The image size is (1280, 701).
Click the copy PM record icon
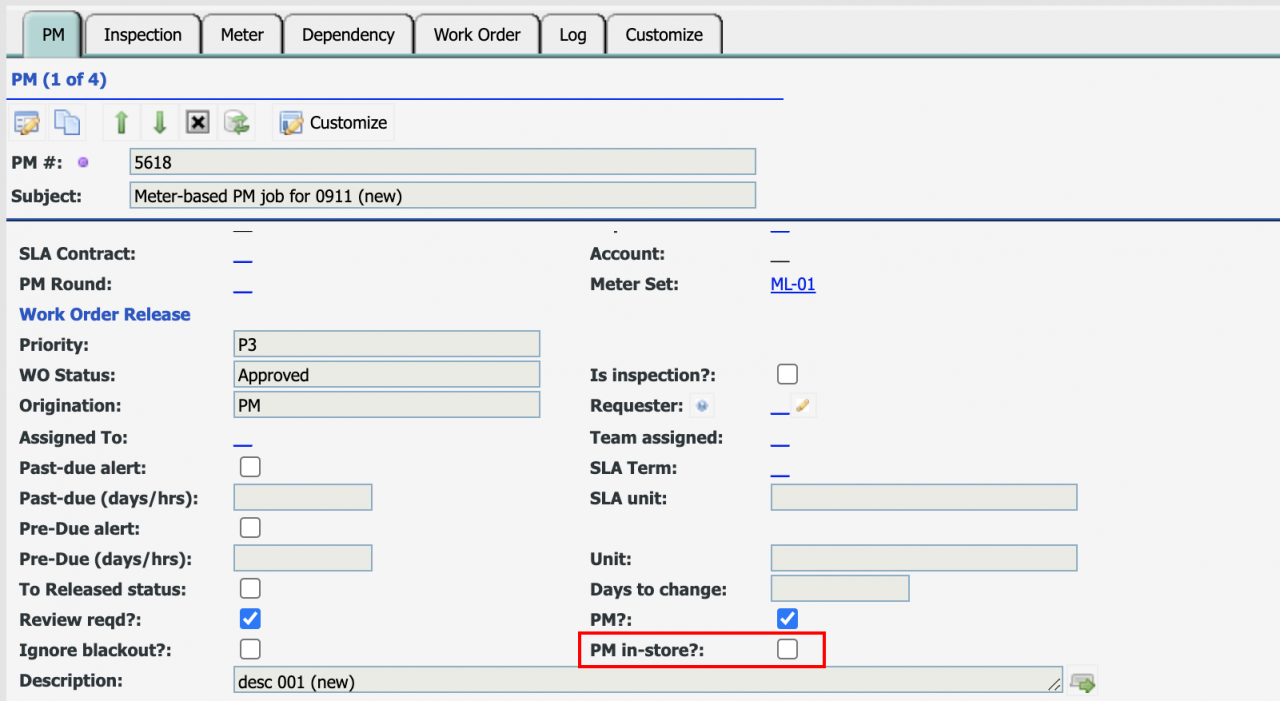tap(67, 123)
